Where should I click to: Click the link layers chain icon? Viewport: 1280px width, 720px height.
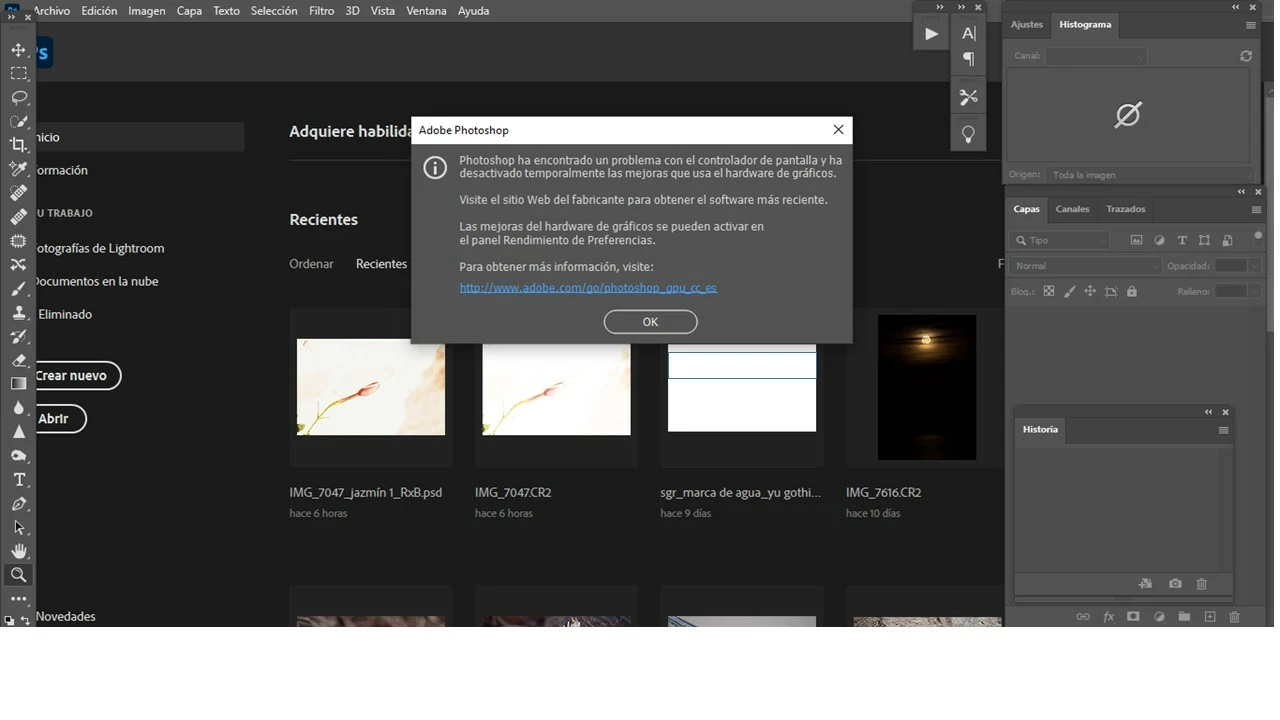coord(1083,617)
